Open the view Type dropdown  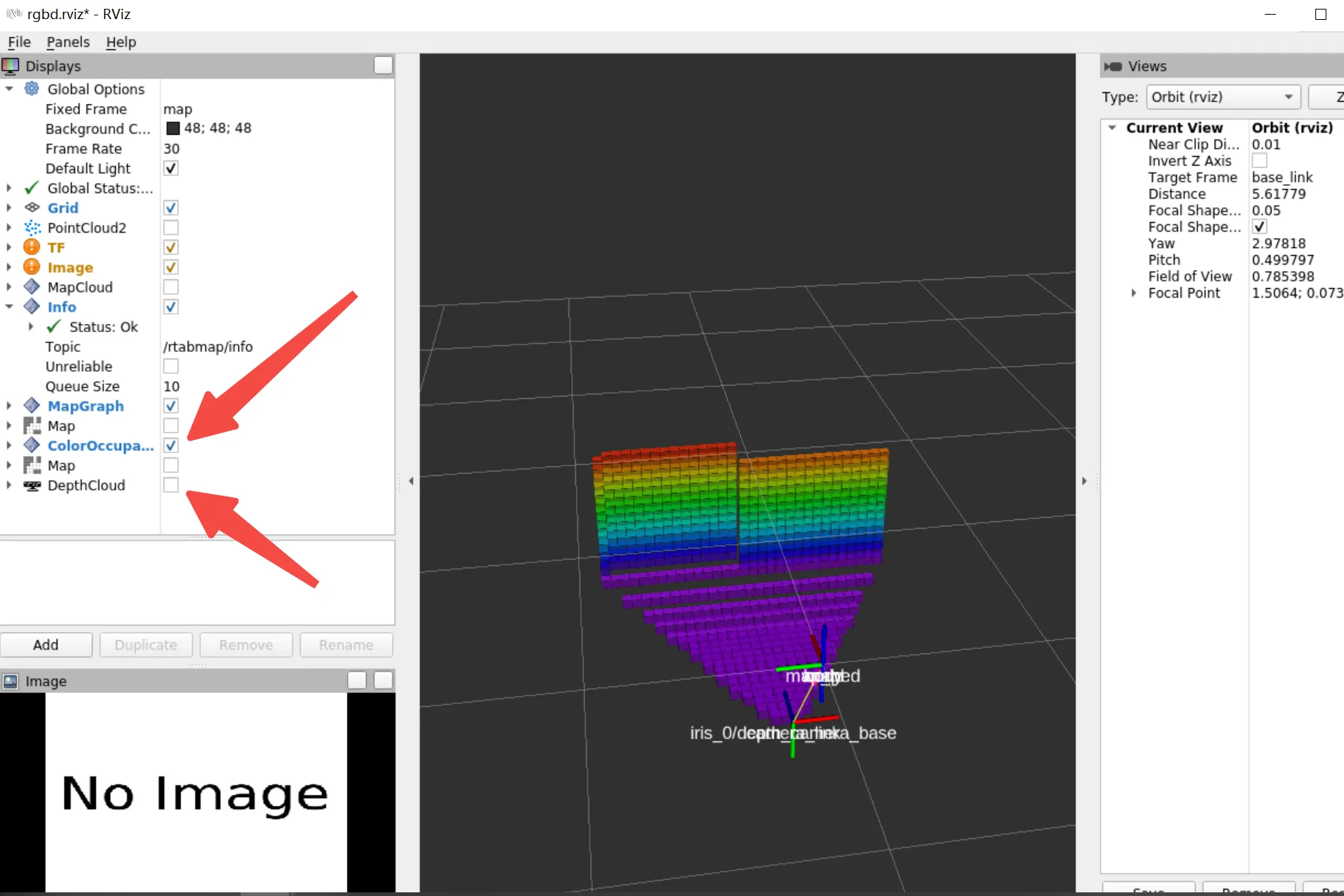pyautogui.click(x=1222, y=97)
